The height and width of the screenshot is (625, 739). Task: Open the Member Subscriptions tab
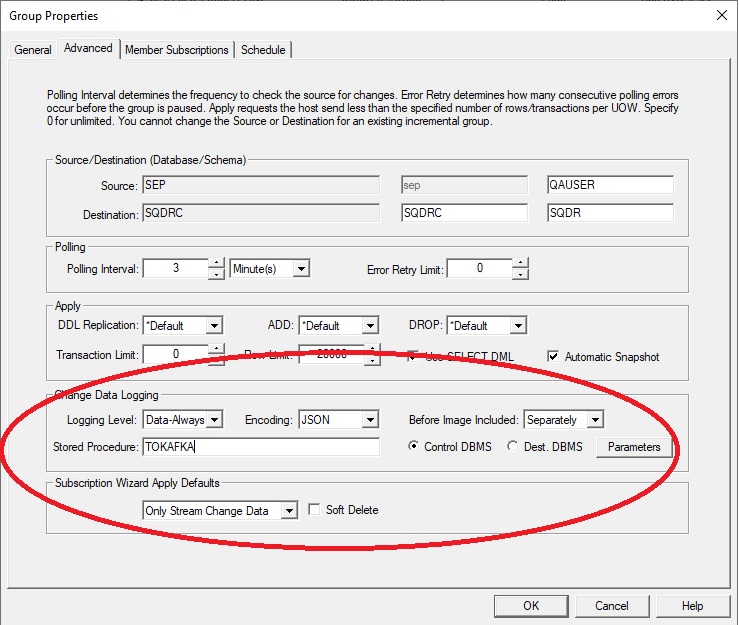[176, 50]
